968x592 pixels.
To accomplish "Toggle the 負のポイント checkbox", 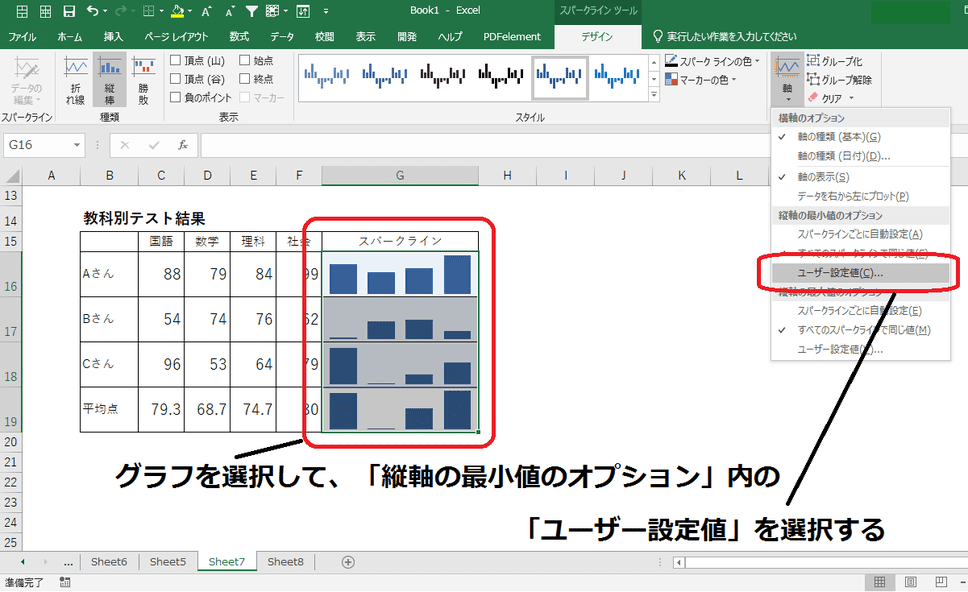I will click(176, 96).
